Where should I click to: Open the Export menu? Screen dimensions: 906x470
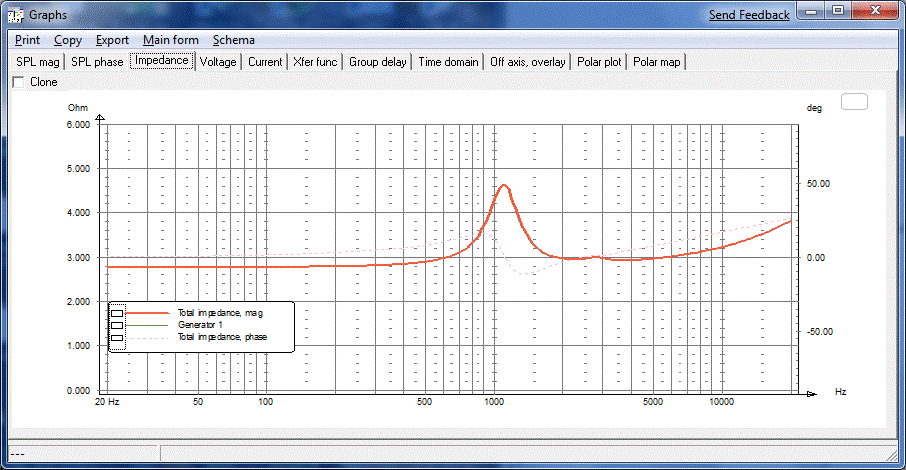click(x=112, y=40)
